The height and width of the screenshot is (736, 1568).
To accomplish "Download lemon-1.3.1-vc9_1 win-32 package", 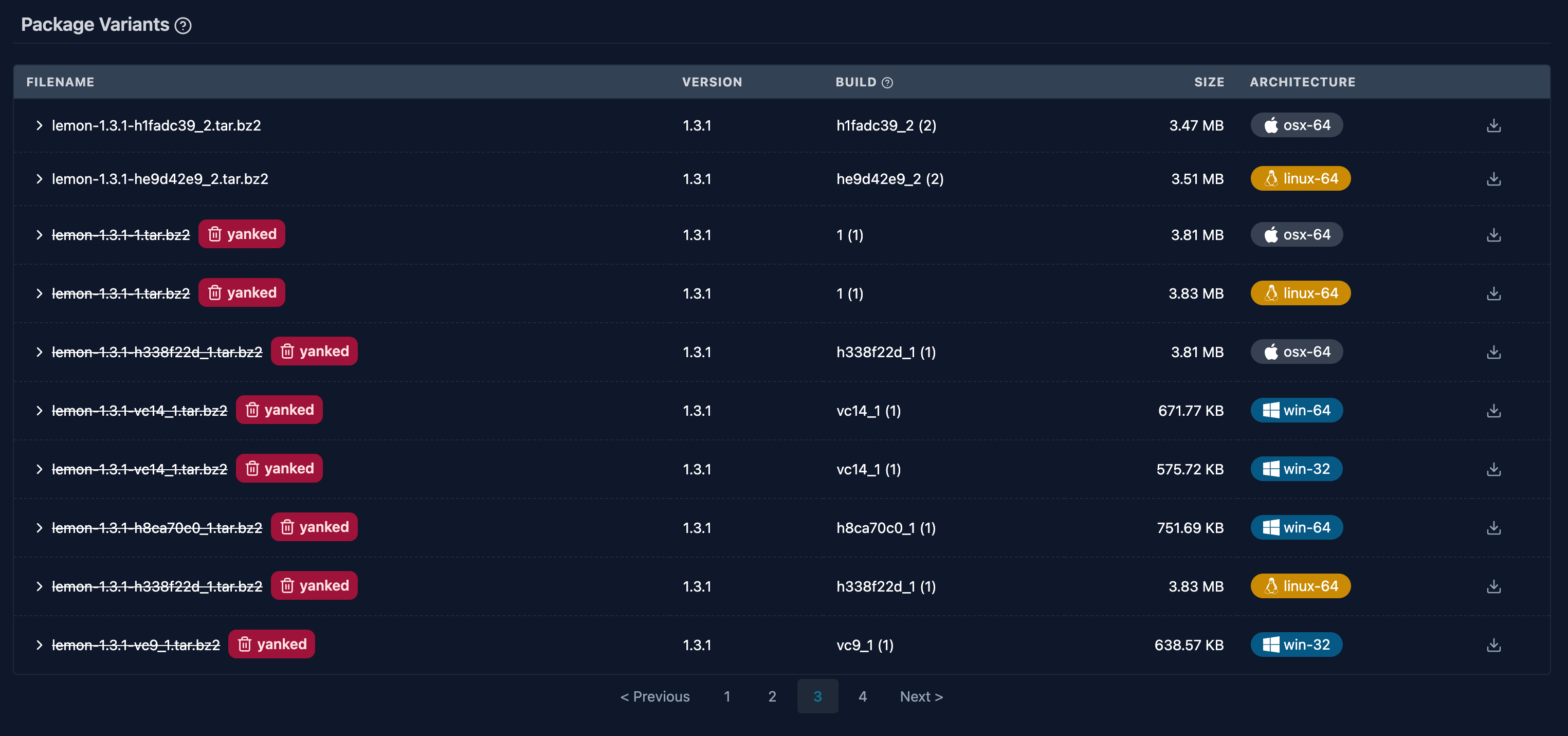I will (x=1494, y=644).
